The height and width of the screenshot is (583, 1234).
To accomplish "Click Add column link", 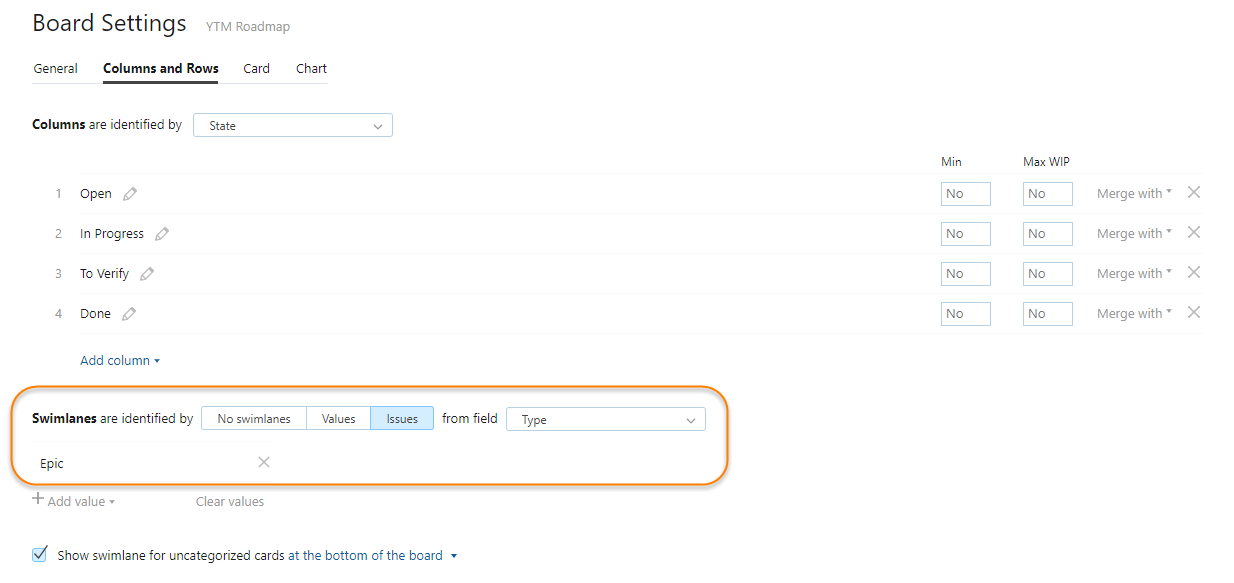I will 120,361.
